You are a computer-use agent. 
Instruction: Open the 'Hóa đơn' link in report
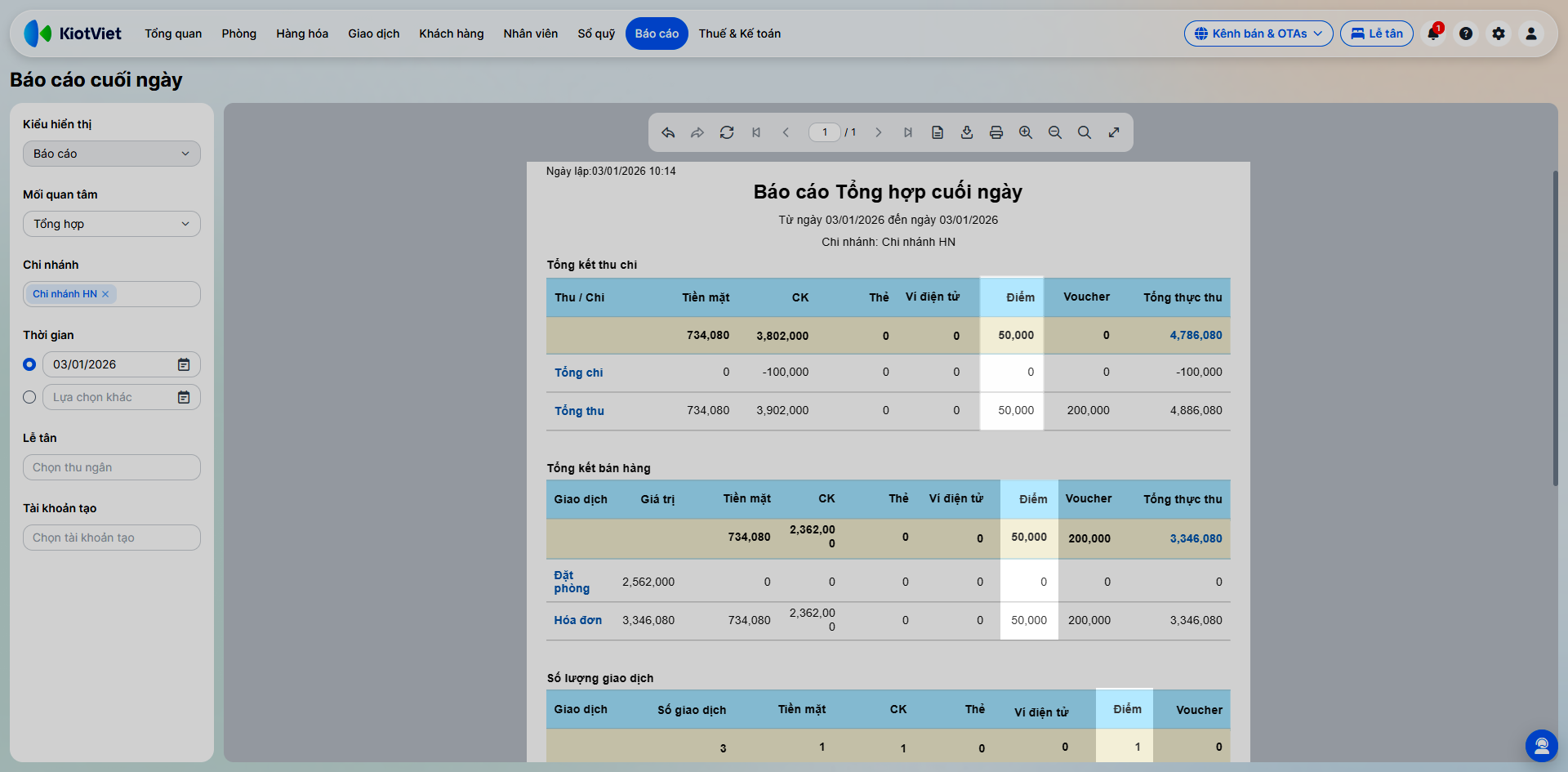(578, 620)
